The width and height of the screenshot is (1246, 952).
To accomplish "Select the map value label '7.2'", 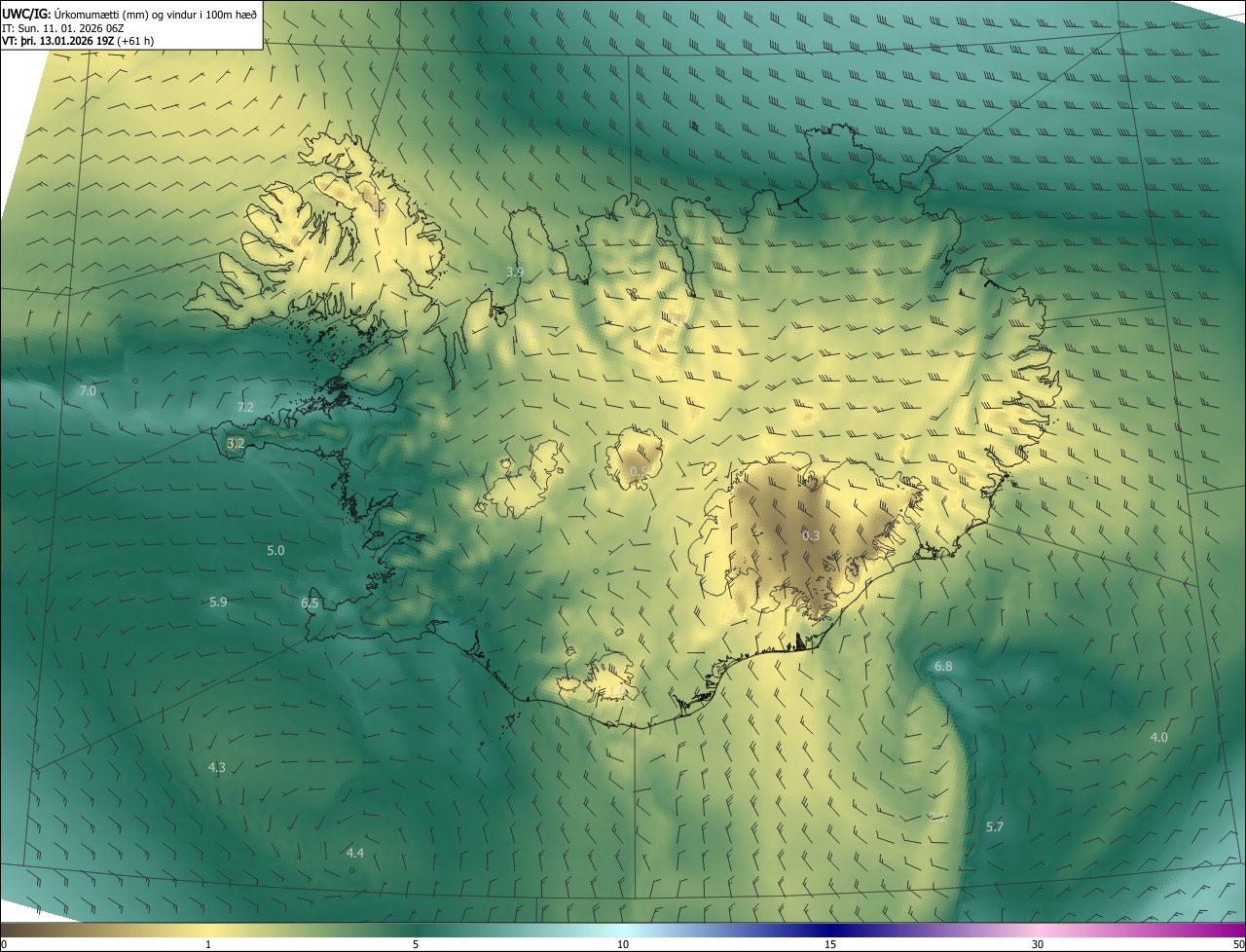I will tap(245, 407).
